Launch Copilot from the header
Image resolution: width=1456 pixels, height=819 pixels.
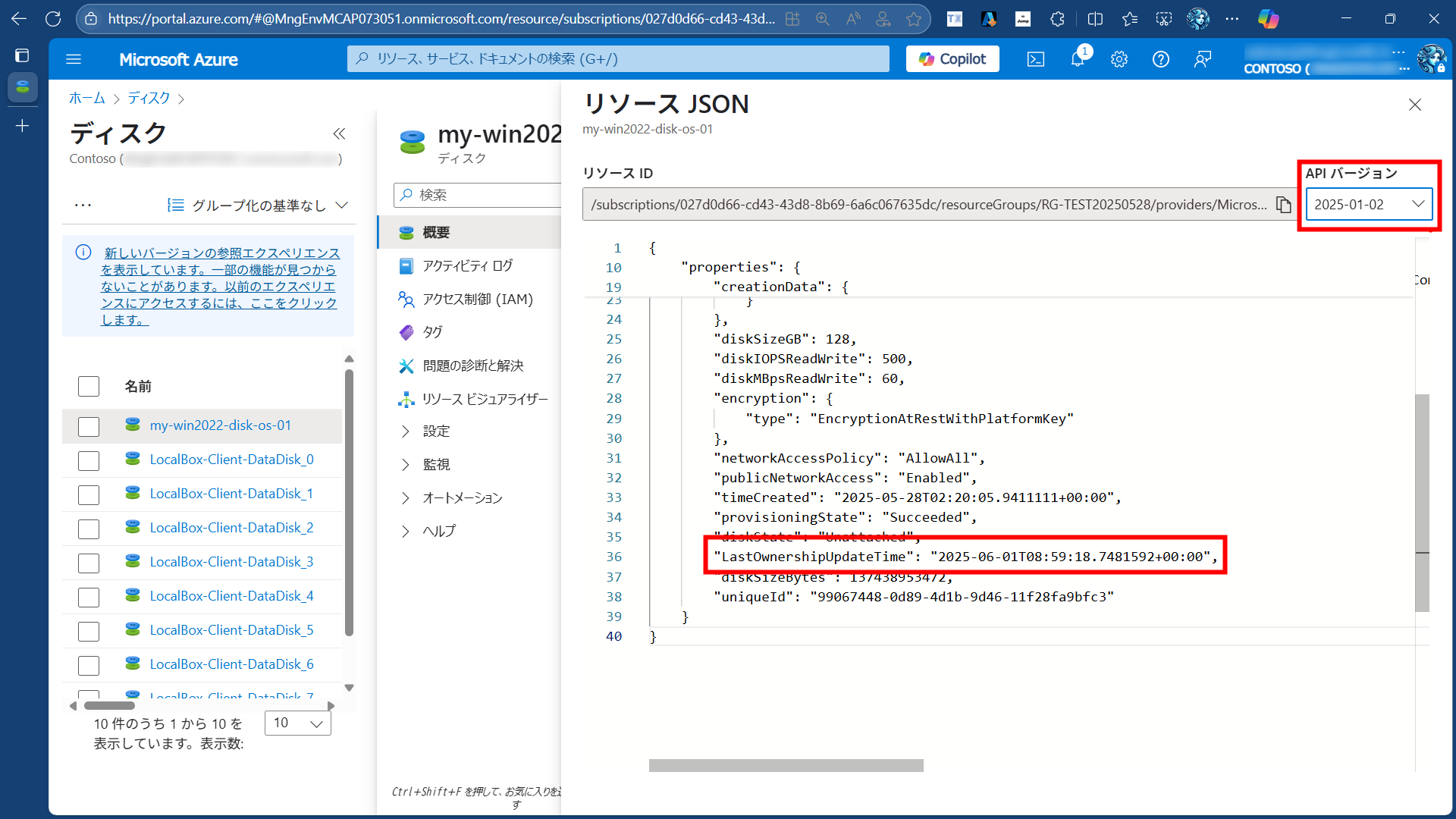952,59
